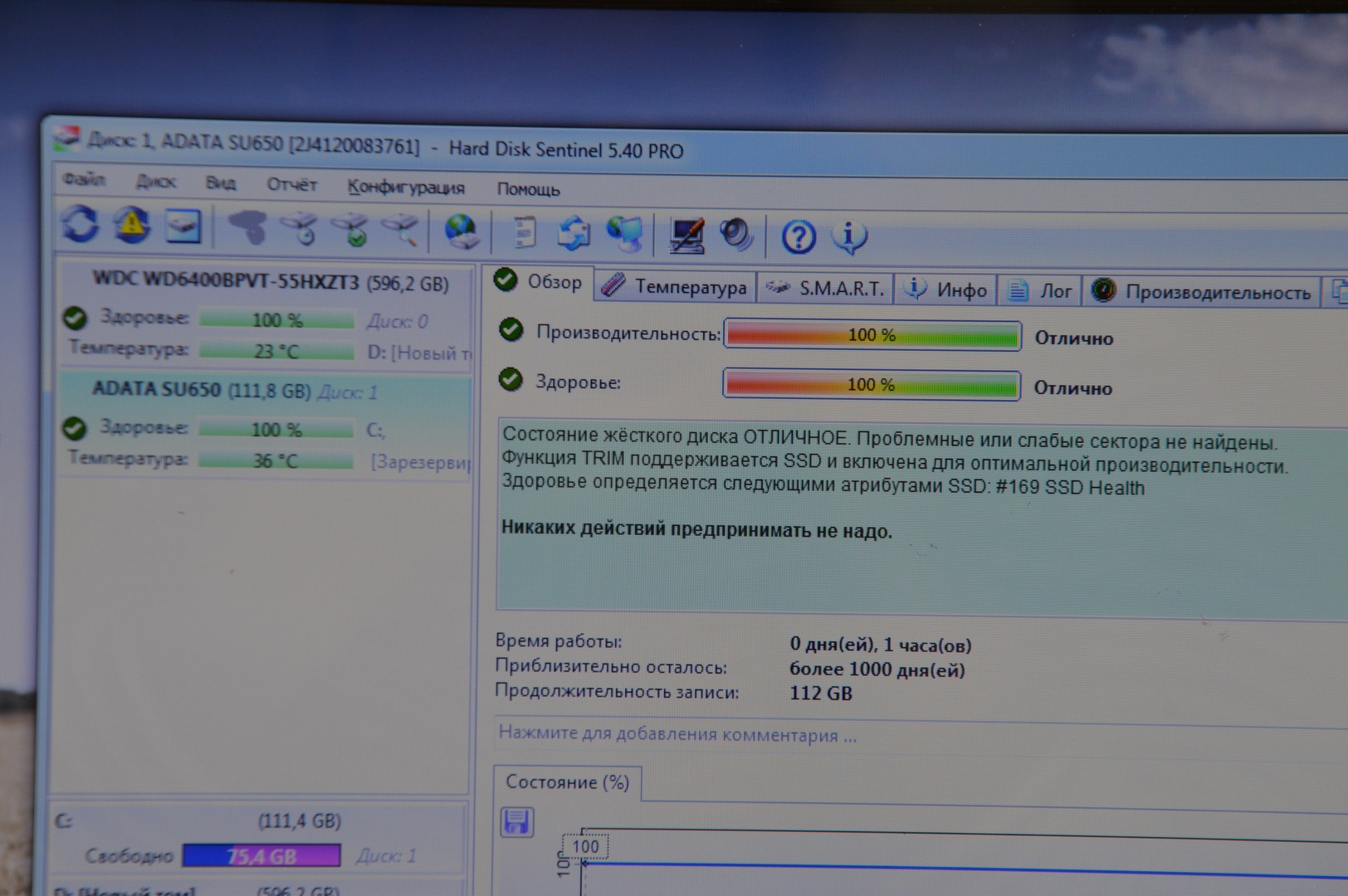Click the disk with magnifier test icon
The height and width of the screenshot is (896, 1348).
click(x=403, y=230)
